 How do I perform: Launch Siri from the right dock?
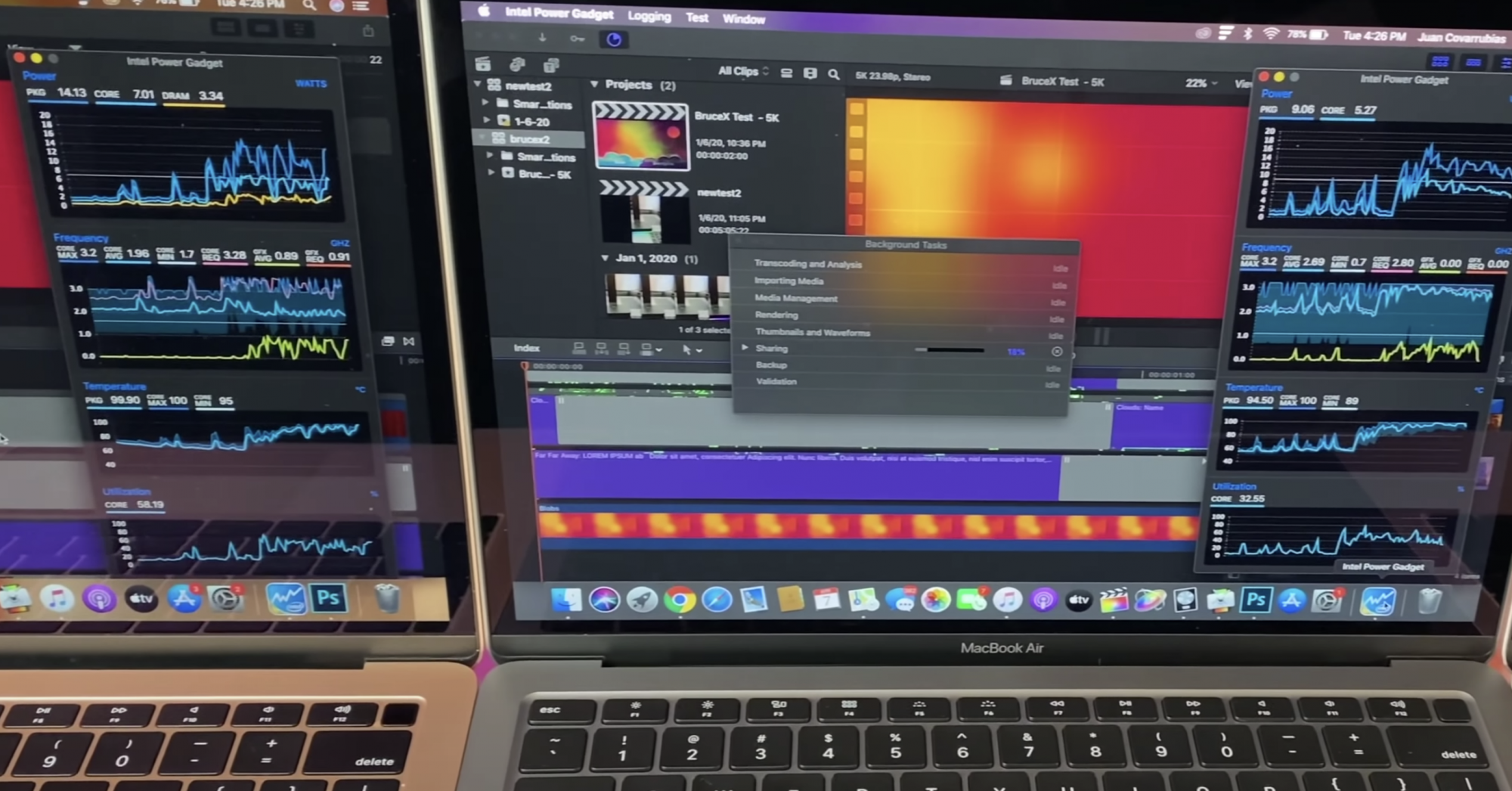tap(604, 600)
